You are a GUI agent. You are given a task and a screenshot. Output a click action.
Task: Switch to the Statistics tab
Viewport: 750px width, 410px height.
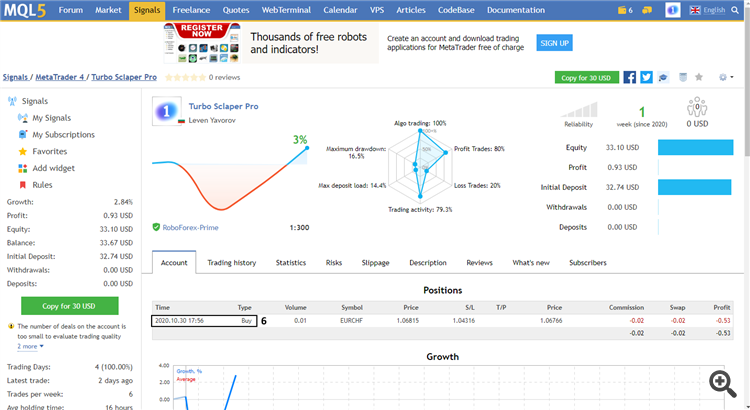pos(291,263)
